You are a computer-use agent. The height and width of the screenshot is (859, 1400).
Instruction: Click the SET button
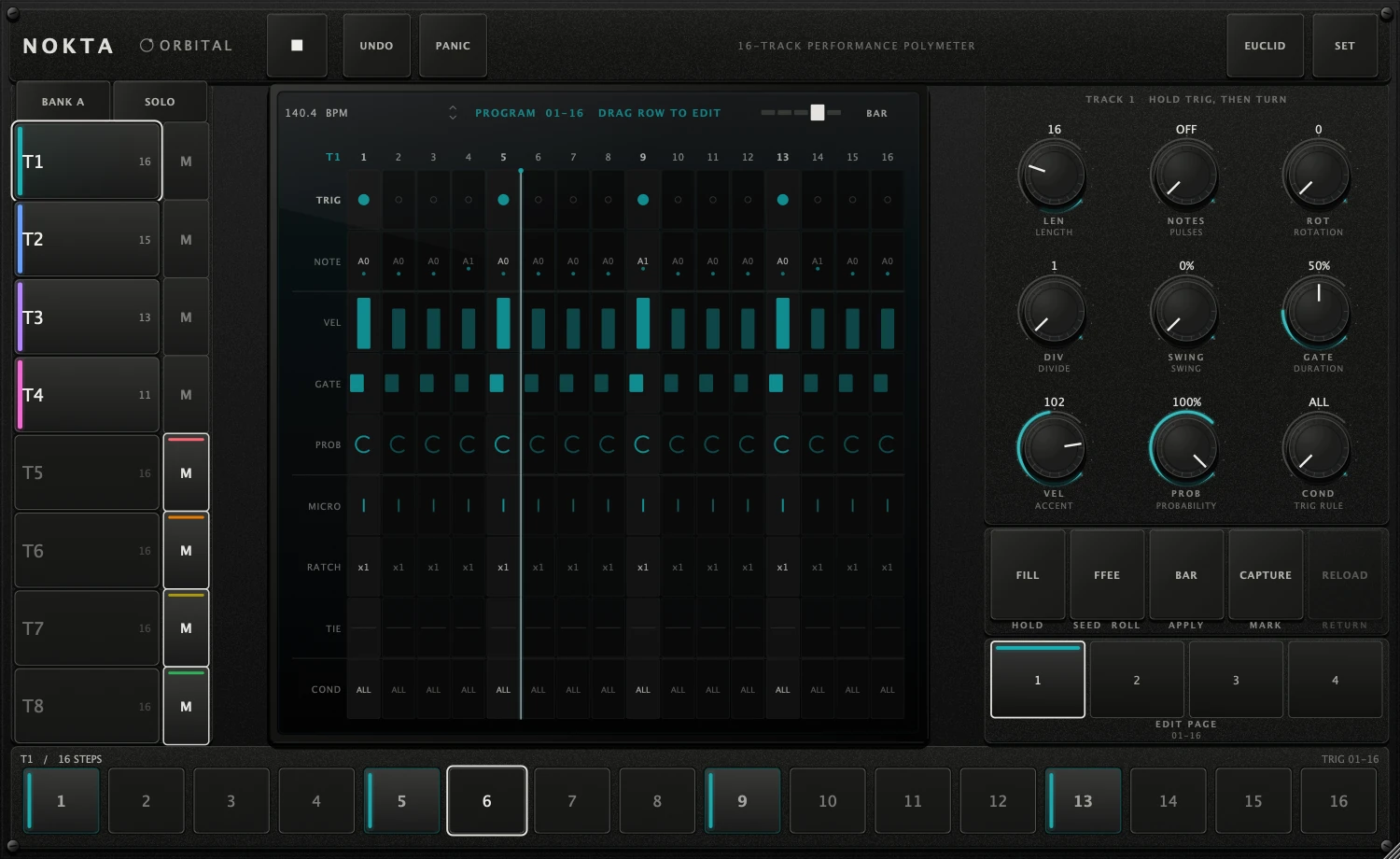pyautogui.click(x=1344, y=45)
